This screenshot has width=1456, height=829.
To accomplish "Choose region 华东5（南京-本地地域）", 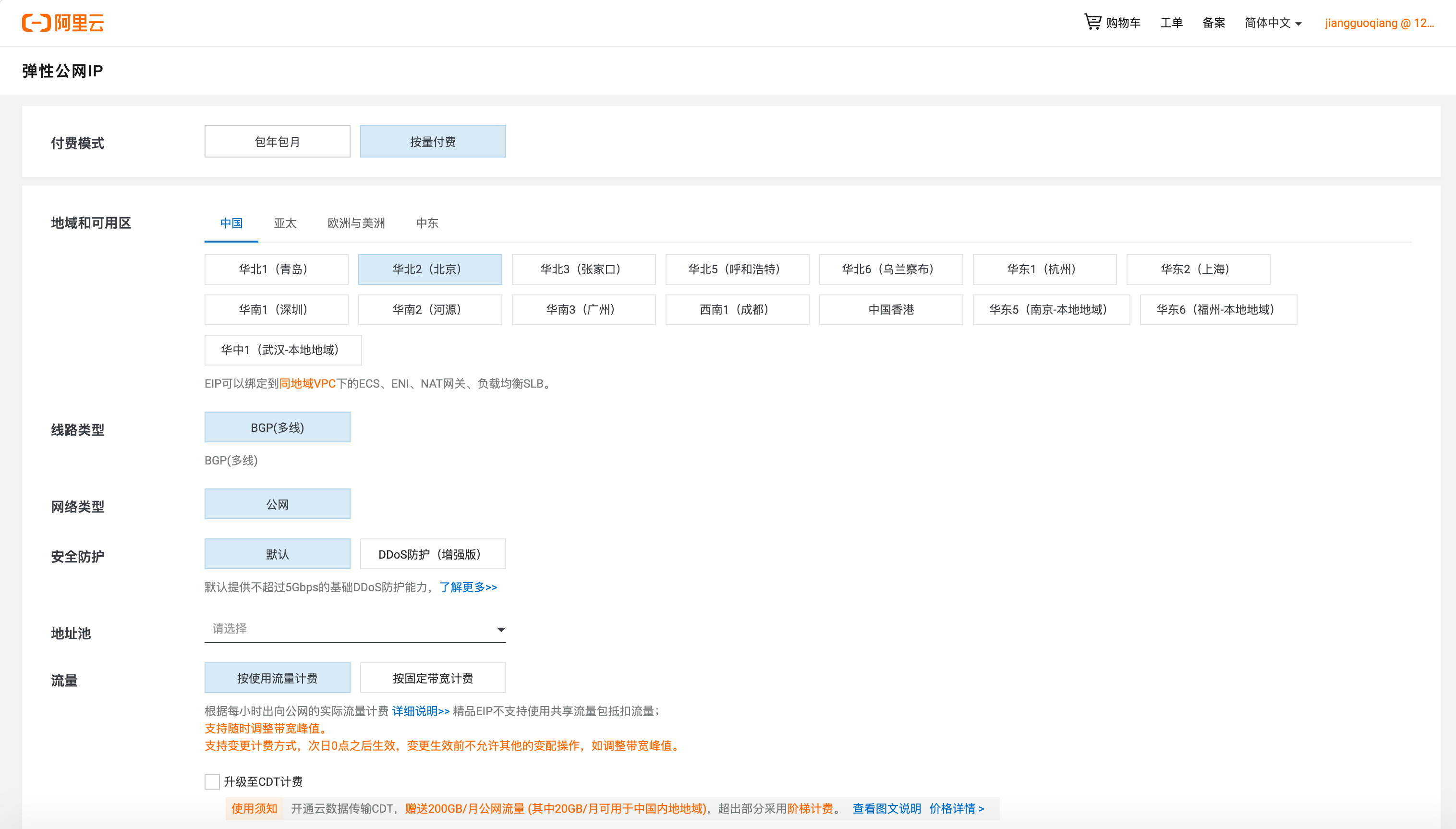I will [x=1051, y=310].
